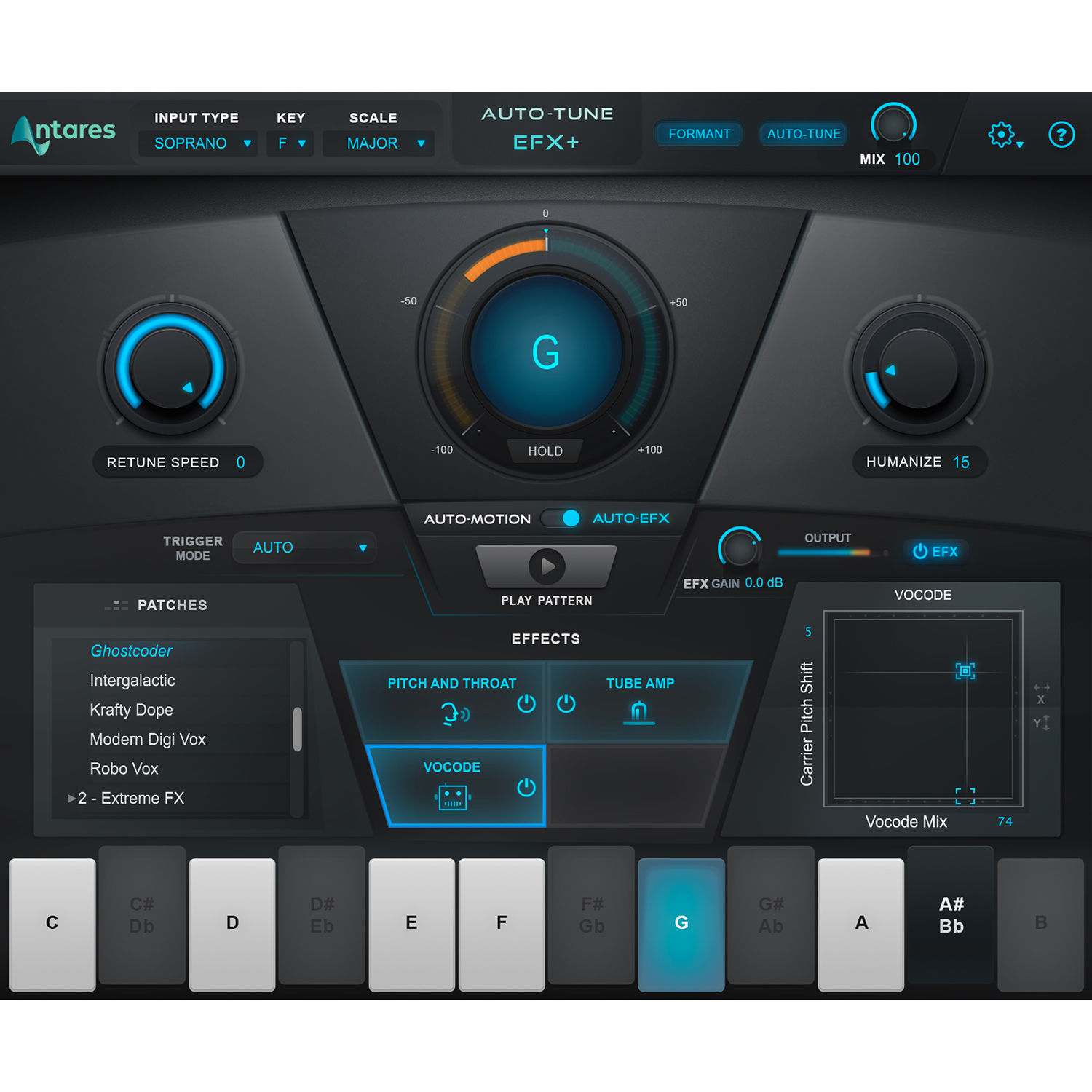1092x1092 pixels.
Task: Open the Scale MAJOR dropdown
Action: pyautogui.click(x=379, y=143)
